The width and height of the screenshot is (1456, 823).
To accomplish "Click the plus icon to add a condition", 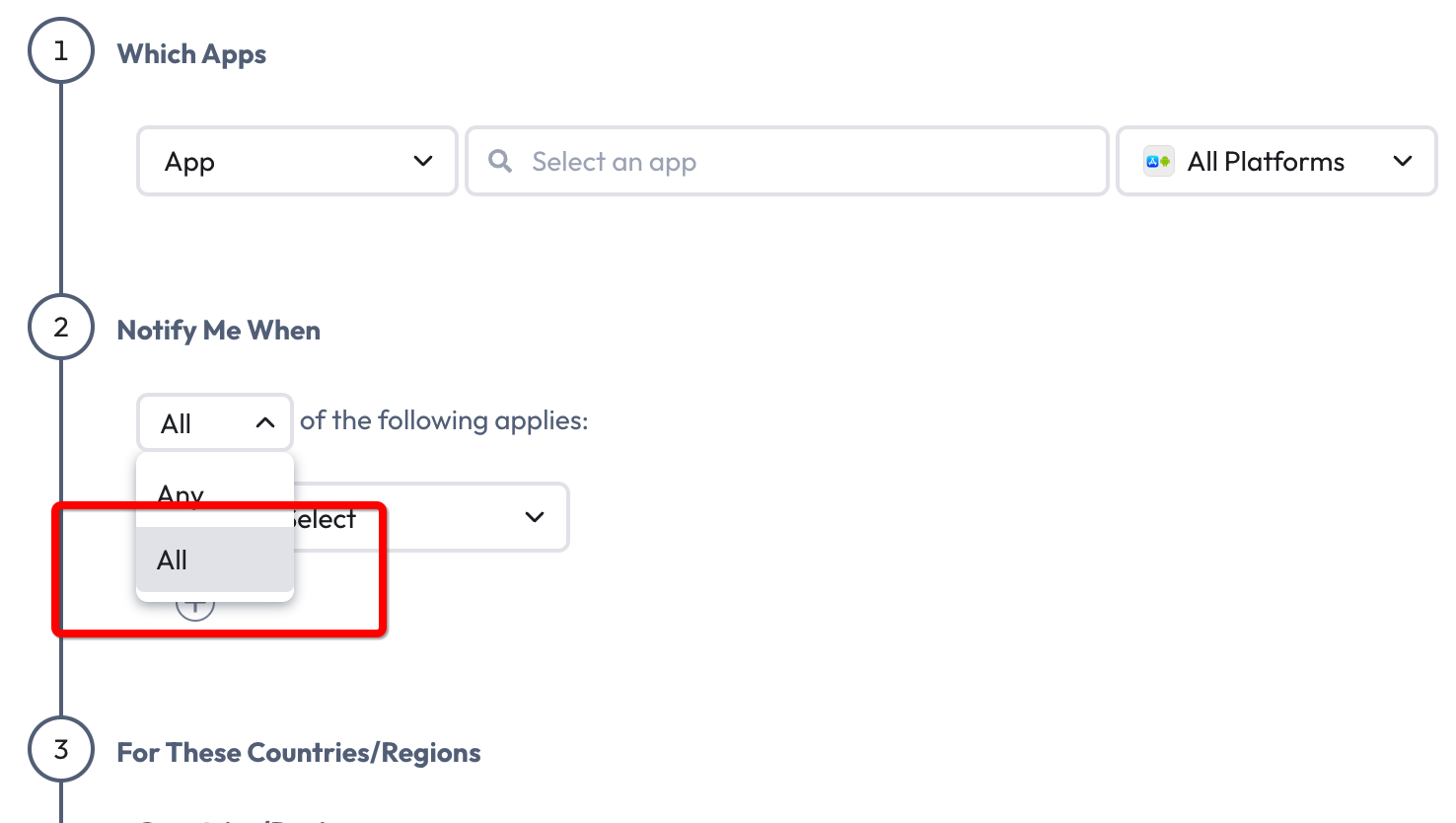I will click(195, 604).
